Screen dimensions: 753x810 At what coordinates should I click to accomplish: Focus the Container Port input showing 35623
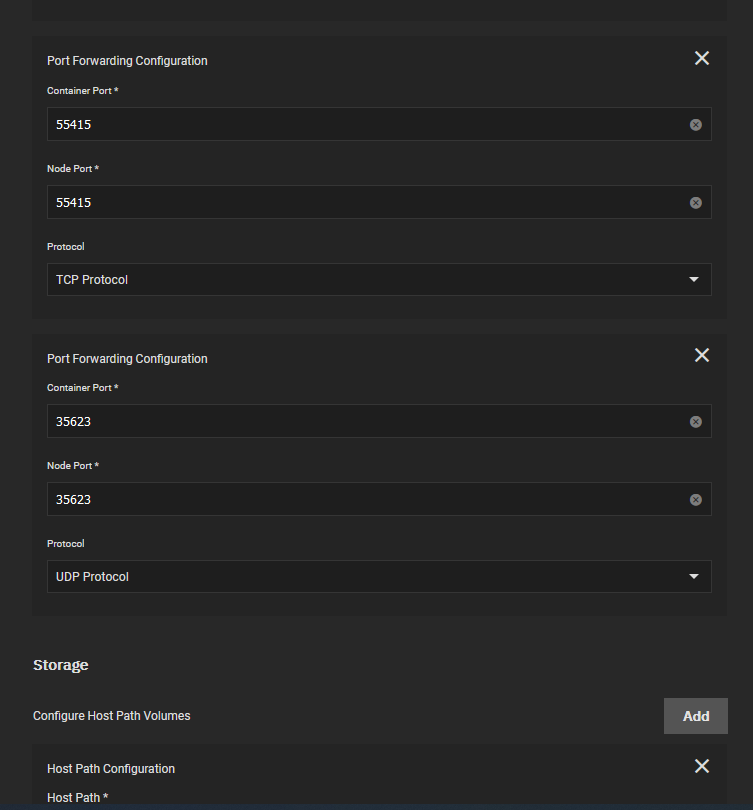click(x=369, y=421)
